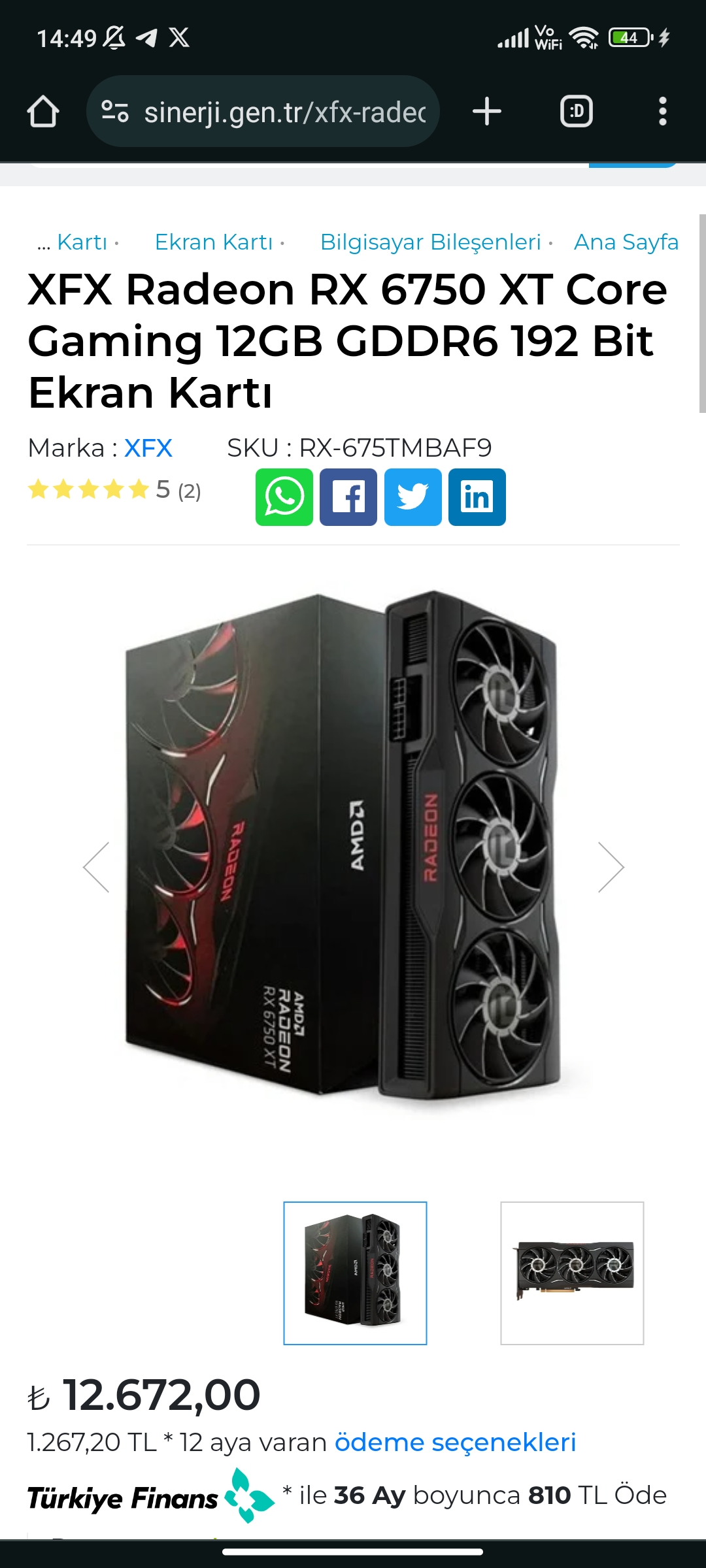Open site settings icon in address bar

pyautogui.click(x=115, y=112)
